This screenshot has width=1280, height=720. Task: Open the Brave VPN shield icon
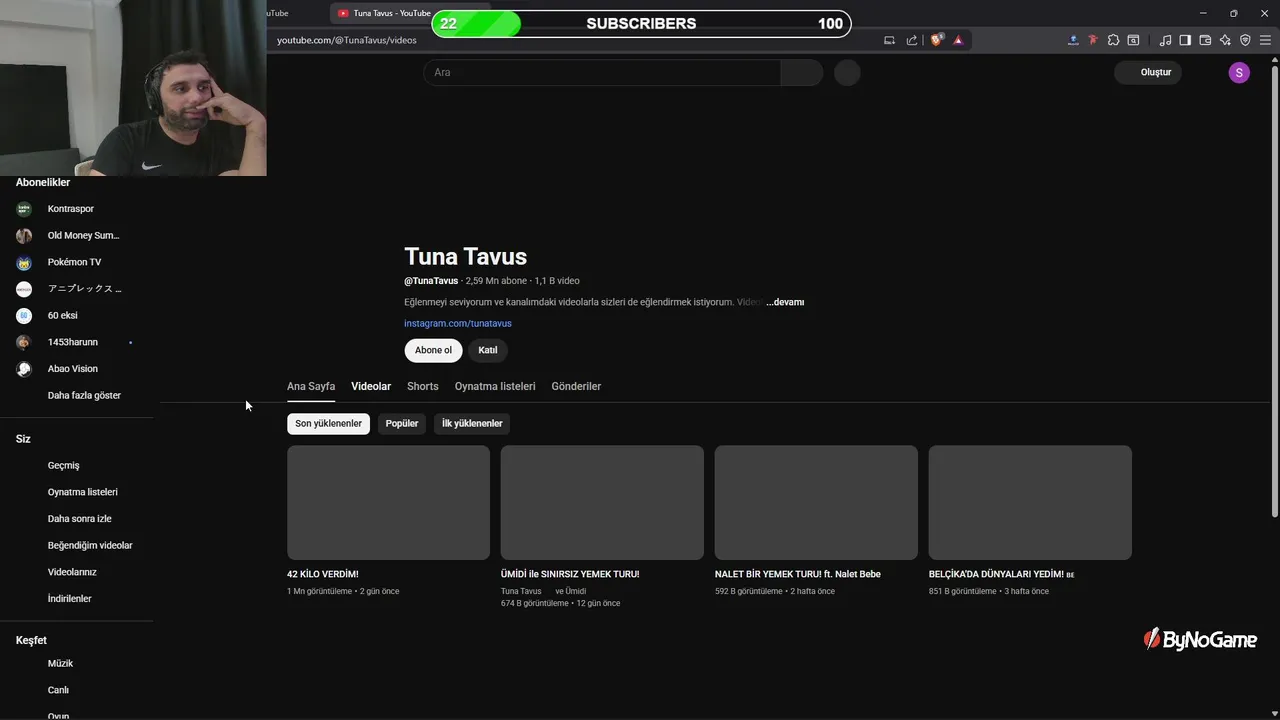tap(1245, 40)
